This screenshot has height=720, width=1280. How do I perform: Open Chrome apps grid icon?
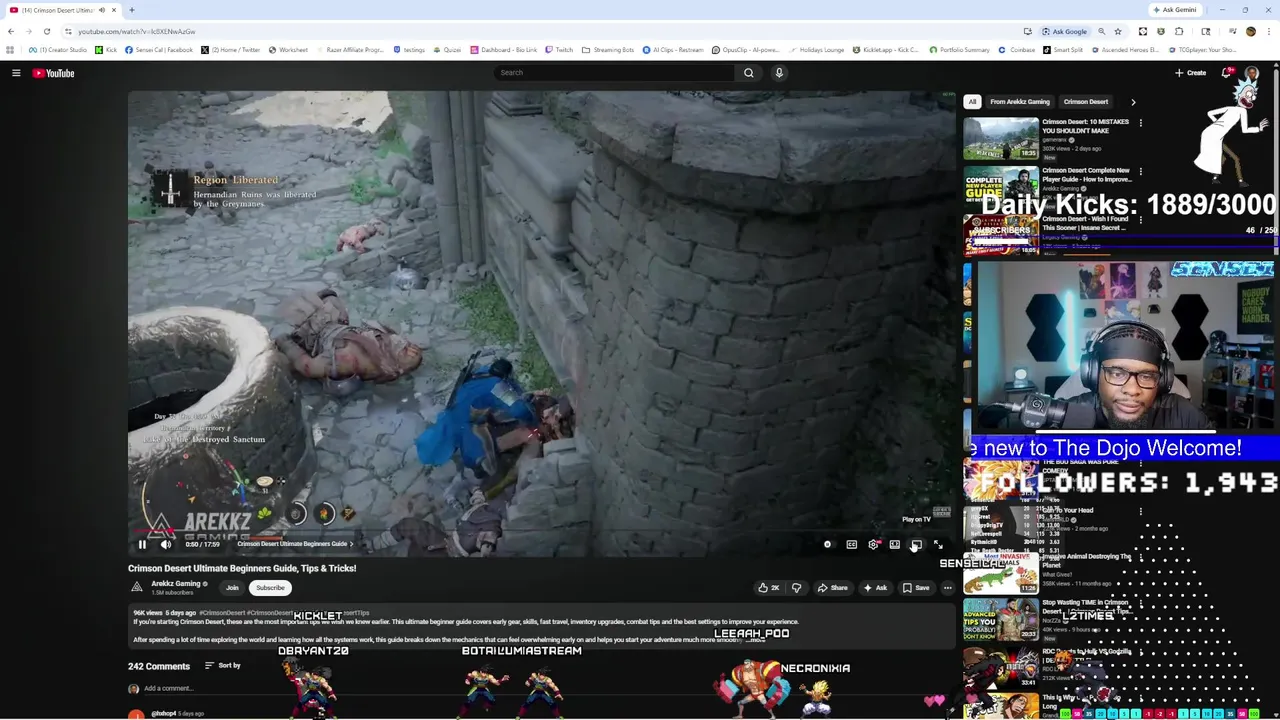[10, 50]
